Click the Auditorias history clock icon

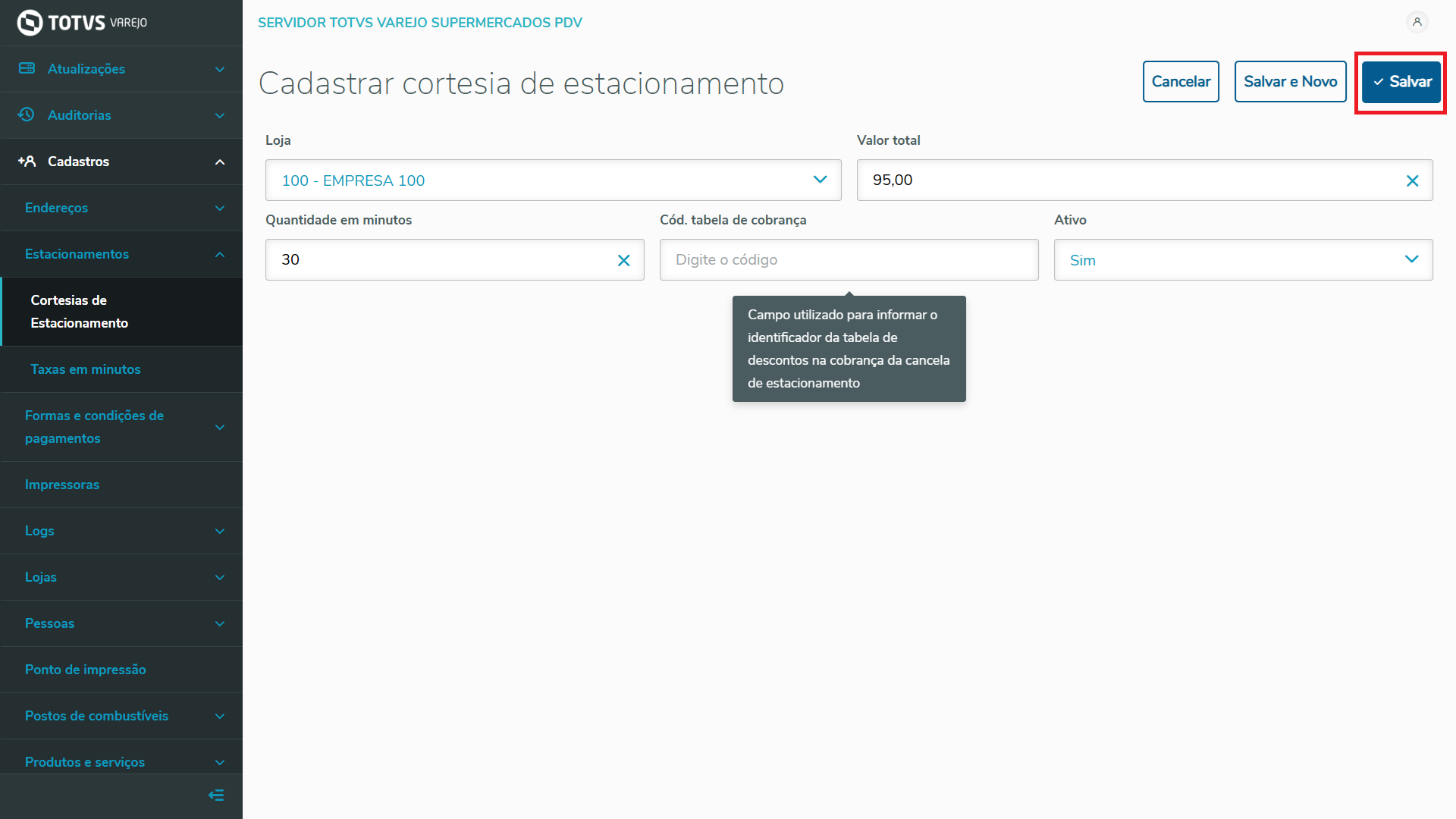(27, 115)
